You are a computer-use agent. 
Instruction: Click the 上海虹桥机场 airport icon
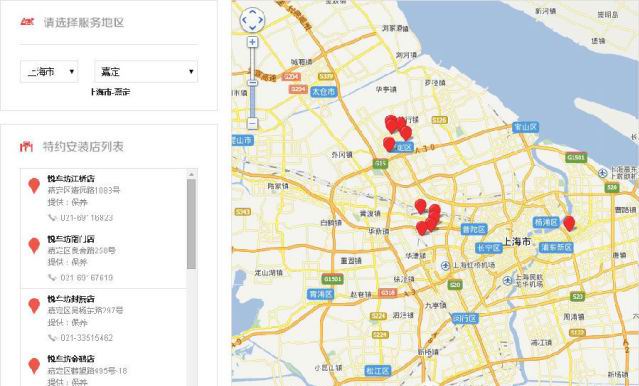click(445, 266)
